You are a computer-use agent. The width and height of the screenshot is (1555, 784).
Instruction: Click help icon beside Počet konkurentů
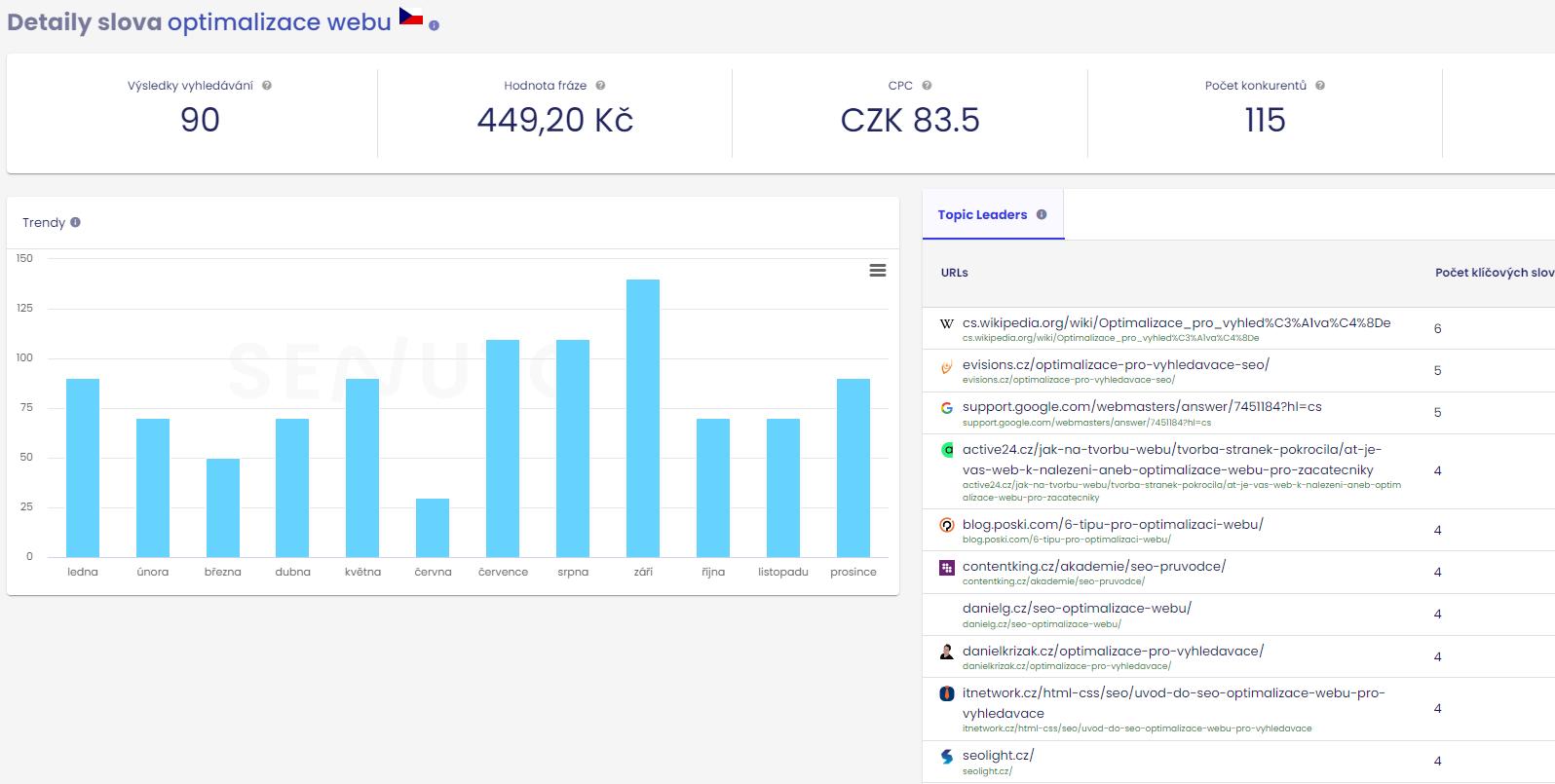pyautogui.click(x=1320, y=86)
